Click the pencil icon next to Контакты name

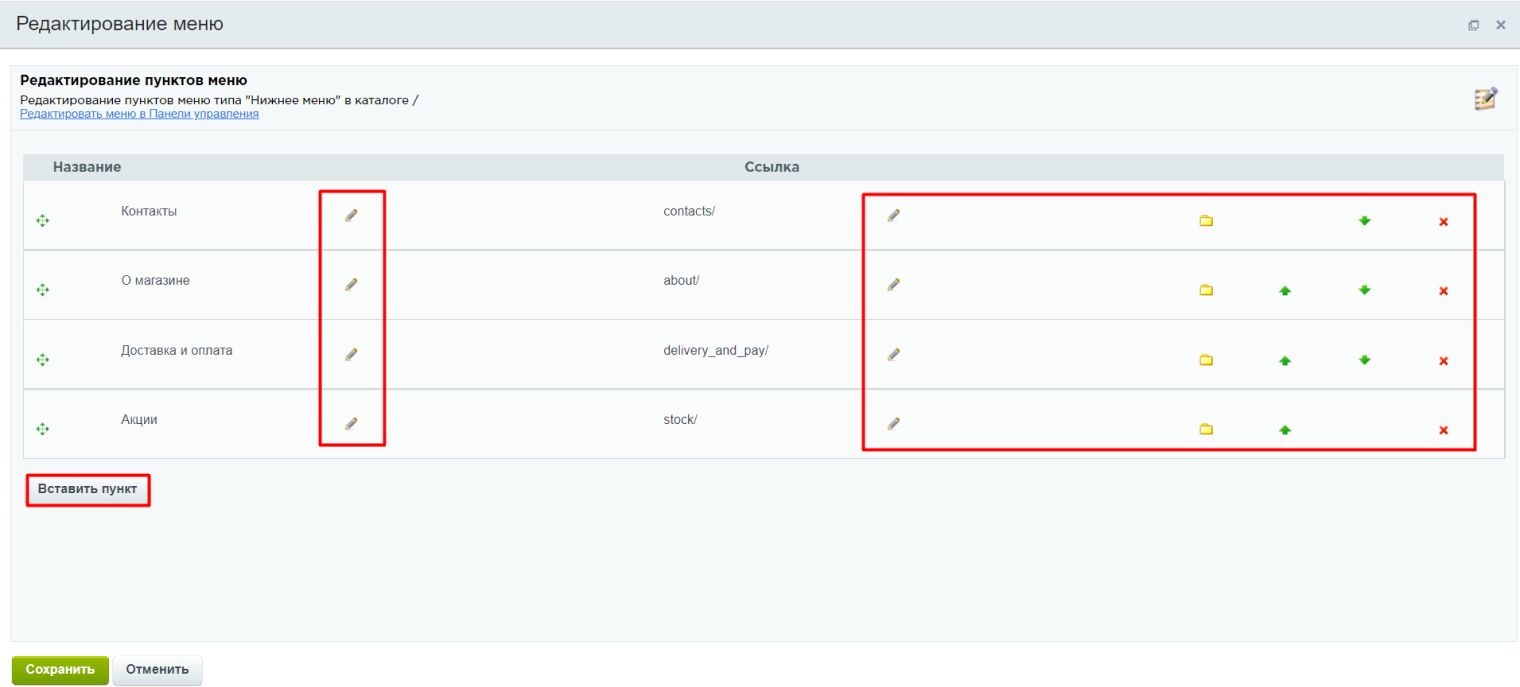click(351, 215)
